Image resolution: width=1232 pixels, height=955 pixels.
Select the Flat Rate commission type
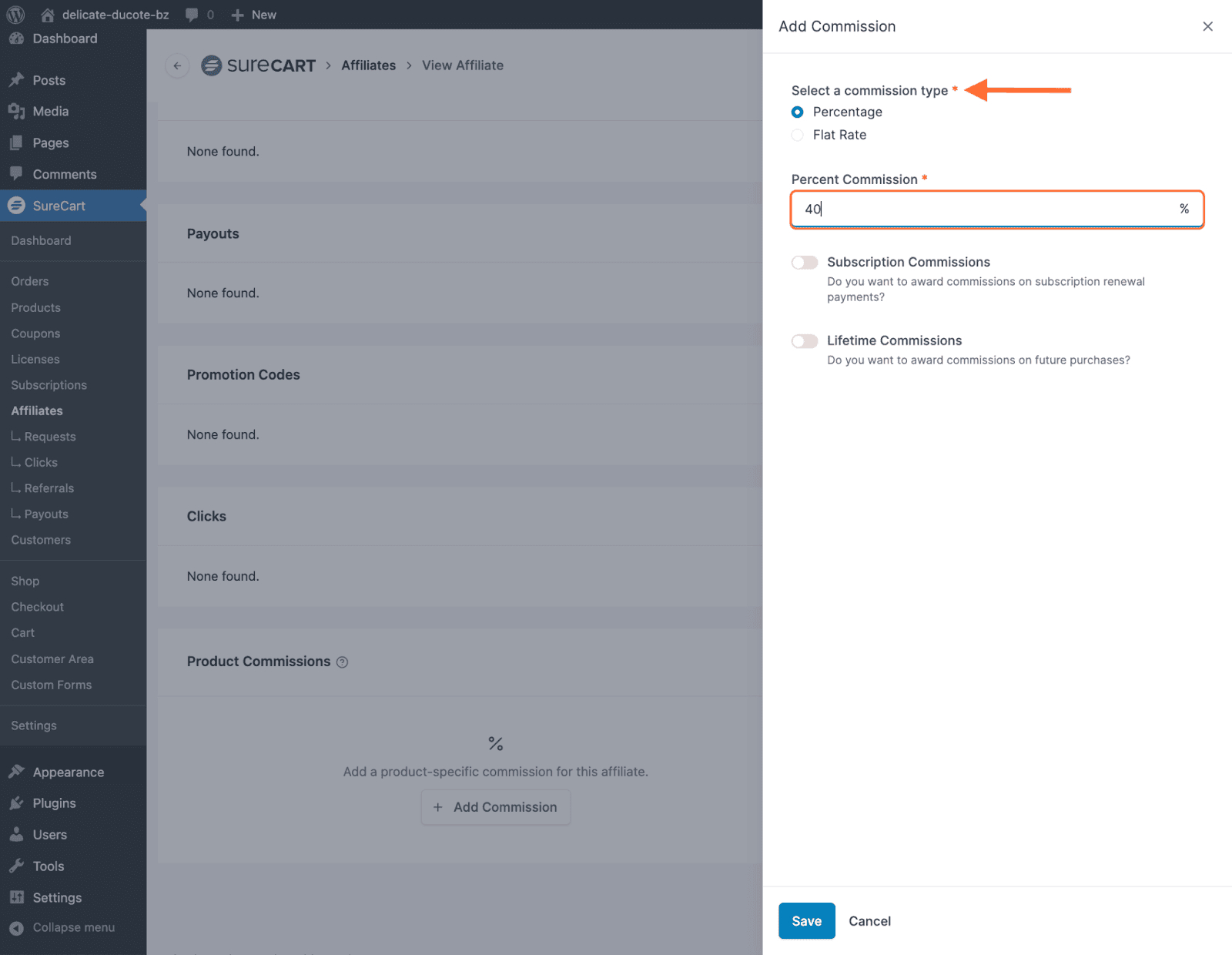[x=798, y=136]
